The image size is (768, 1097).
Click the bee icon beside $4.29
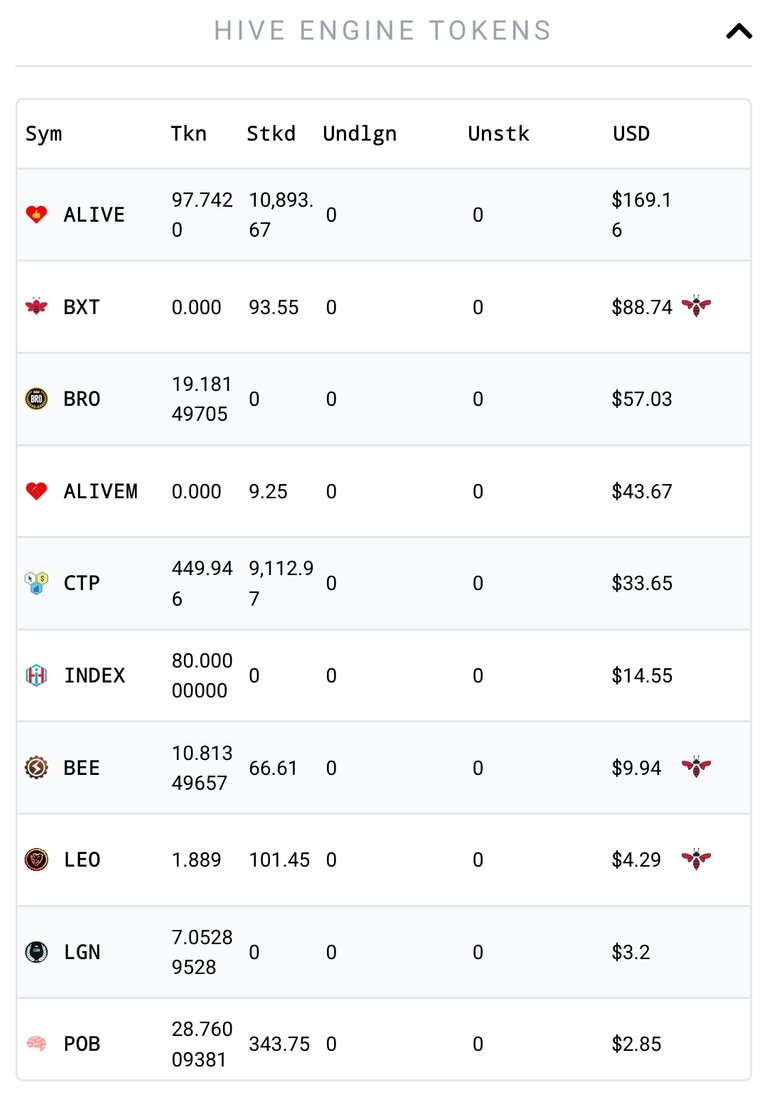click(x=696, y=859)
